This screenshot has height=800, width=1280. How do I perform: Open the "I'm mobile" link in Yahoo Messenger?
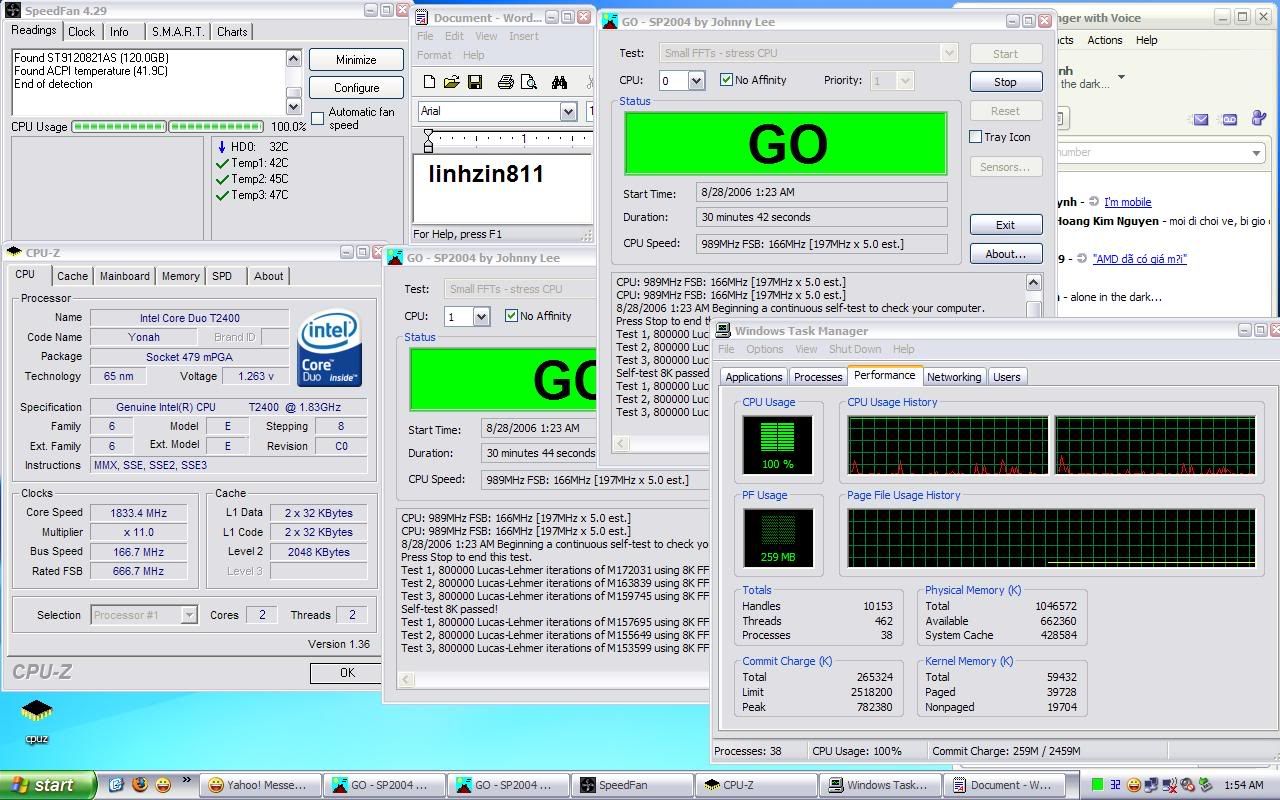coord(1128,202)
